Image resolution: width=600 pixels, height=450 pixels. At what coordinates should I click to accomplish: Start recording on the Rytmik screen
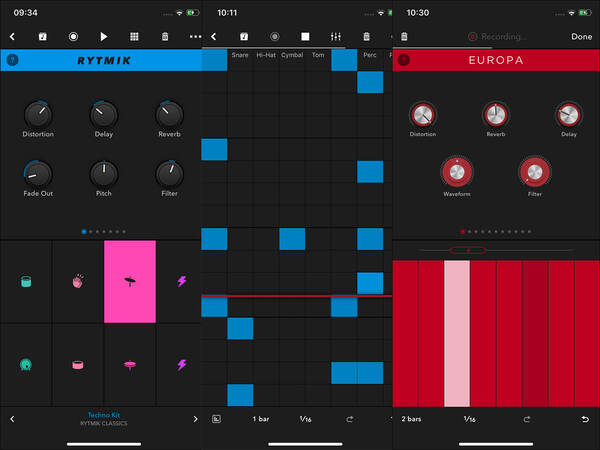[x=73, y=36]
